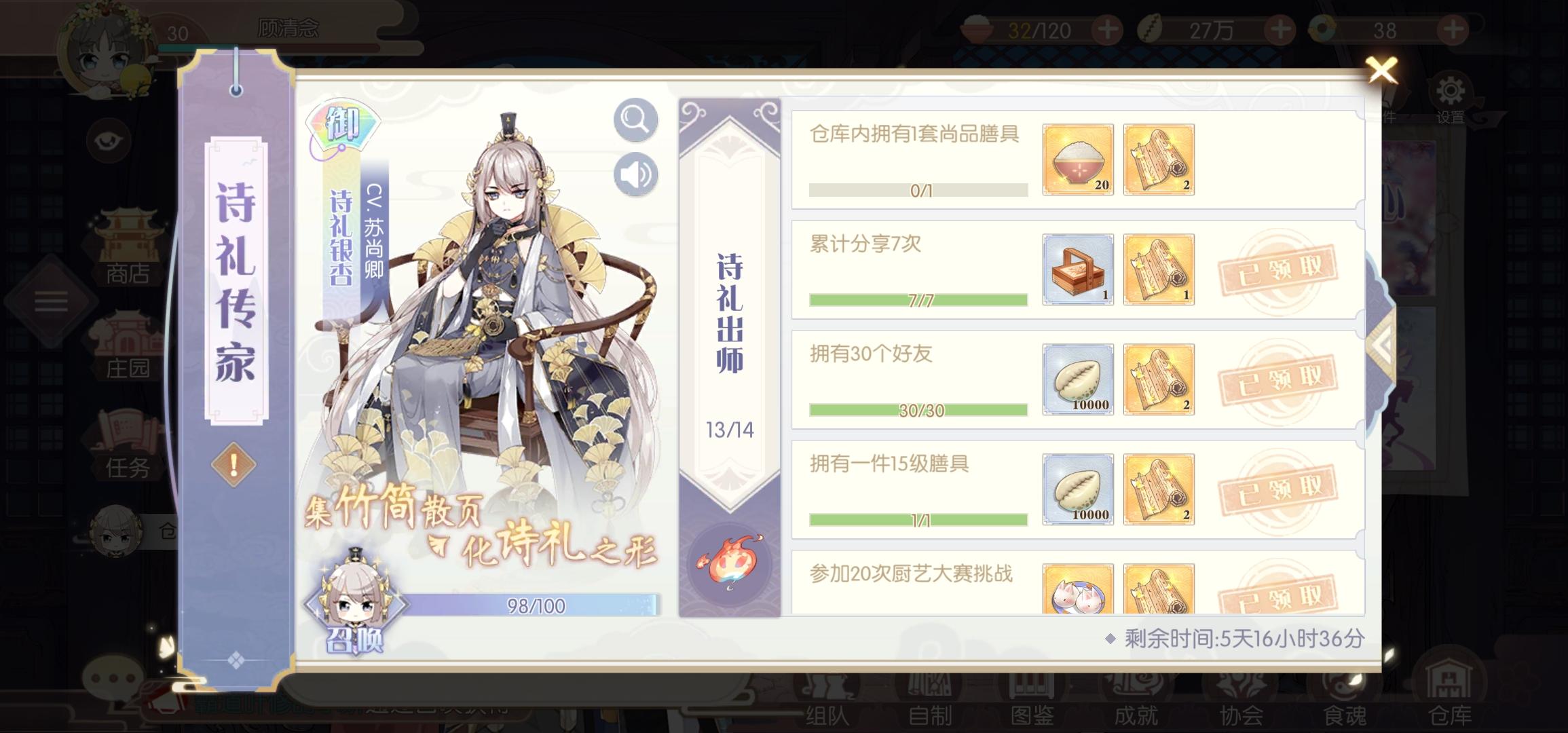Screen dimensions: 1568x733
Task: Switch to the 诗礼出师 task tab
Action: [x=730, y=312]
